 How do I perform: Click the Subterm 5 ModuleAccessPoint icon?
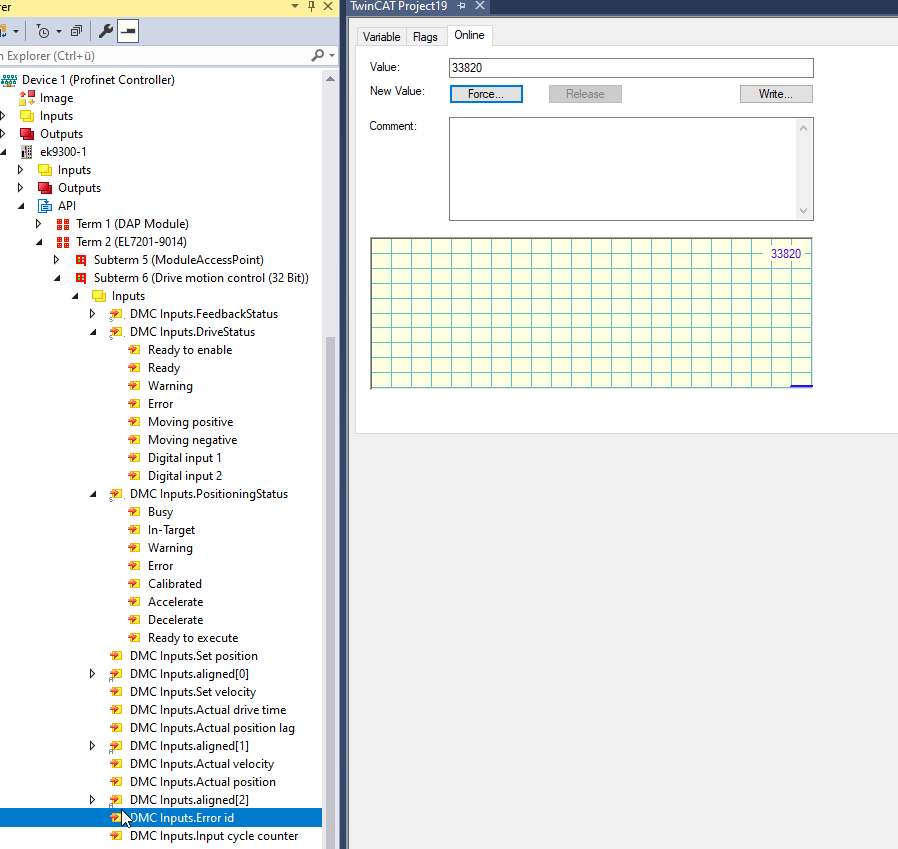pyautogui.click(x=81, y=260)
